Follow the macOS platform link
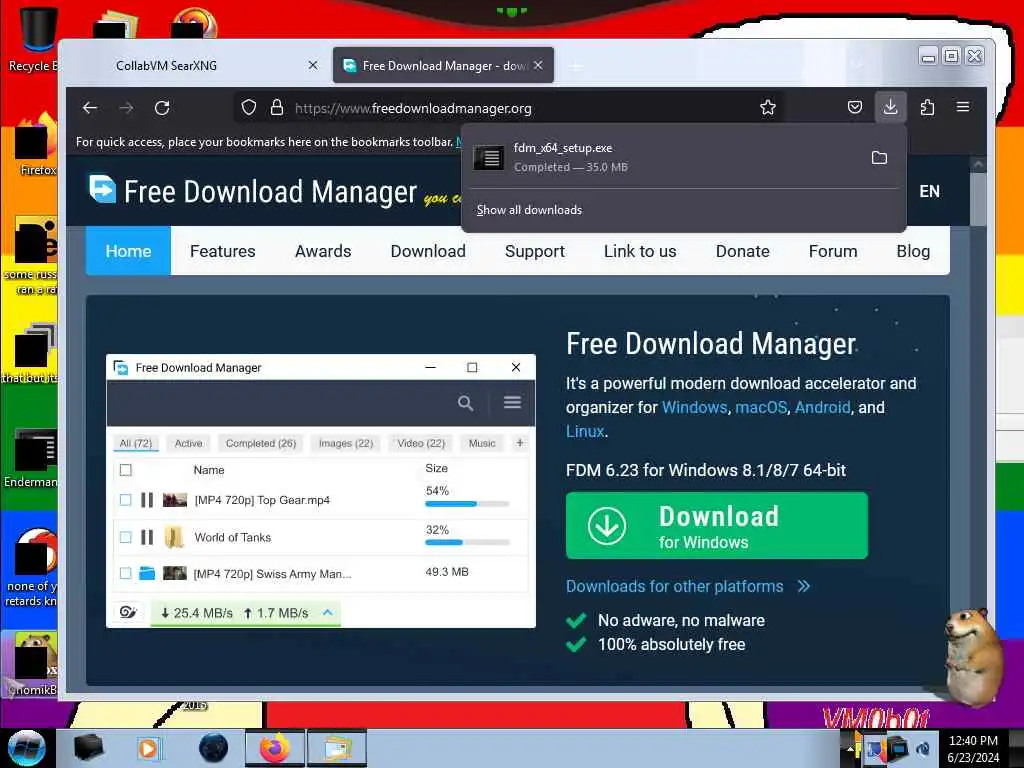 (761, 407)
